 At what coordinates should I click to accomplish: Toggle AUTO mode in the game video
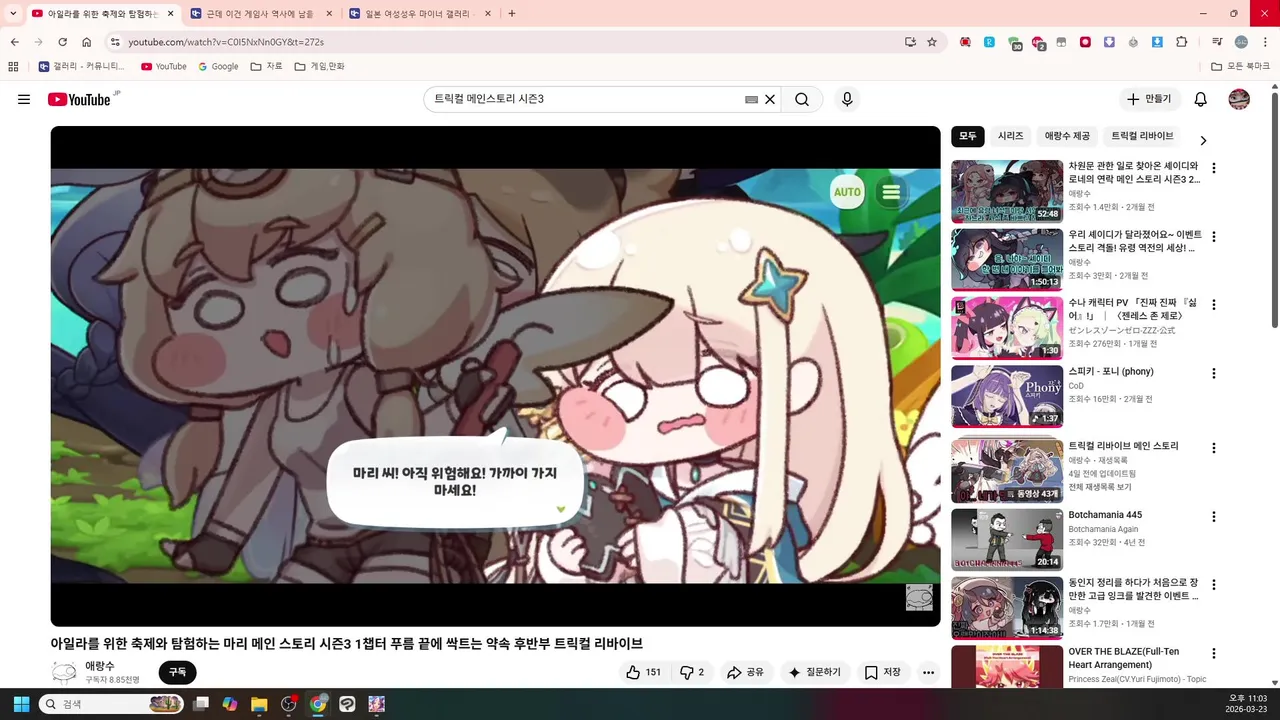847,192
